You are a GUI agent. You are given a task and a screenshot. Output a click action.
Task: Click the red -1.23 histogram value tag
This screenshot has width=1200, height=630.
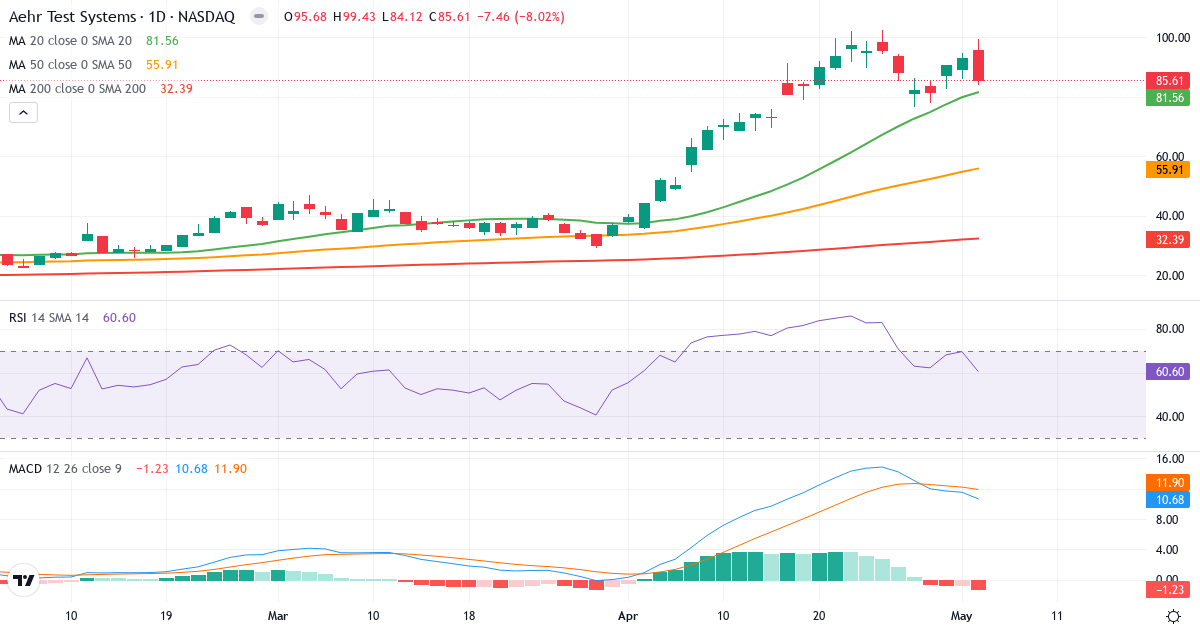[1170, 589]
